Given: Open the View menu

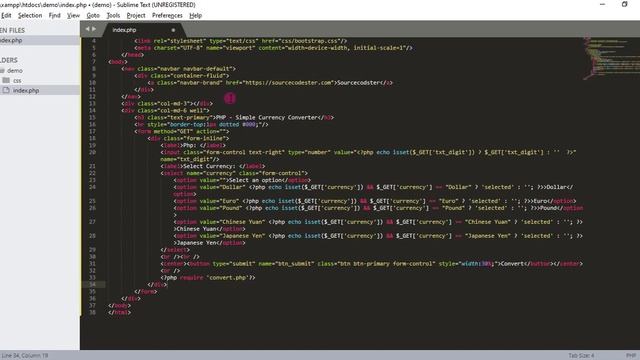Looking at the screenshot, I should click(73, 16).
